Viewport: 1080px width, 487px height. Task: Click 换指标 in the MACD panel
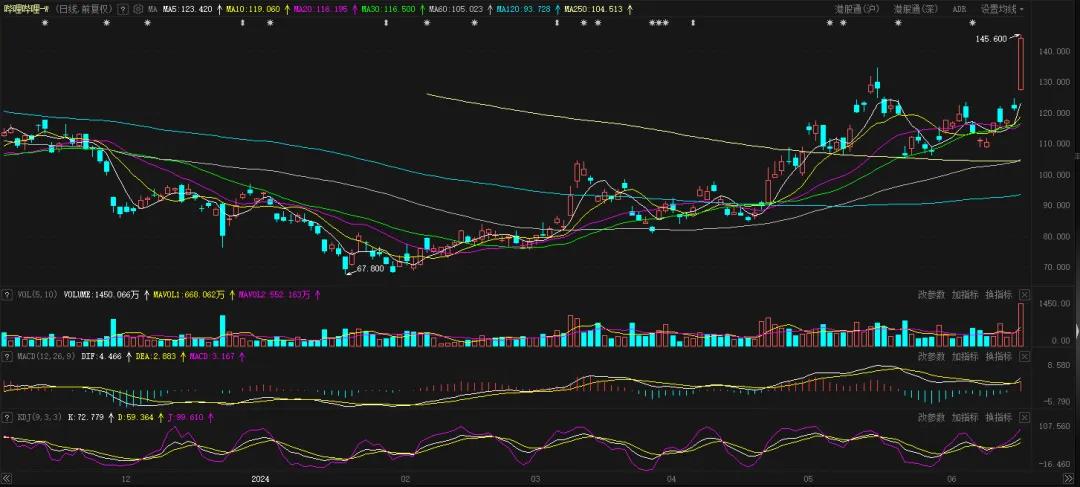[999, 356]
